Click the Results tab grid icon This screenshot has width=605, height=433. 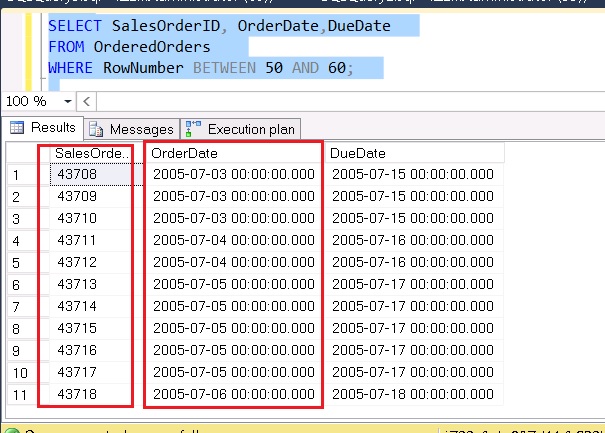point(17,127)
